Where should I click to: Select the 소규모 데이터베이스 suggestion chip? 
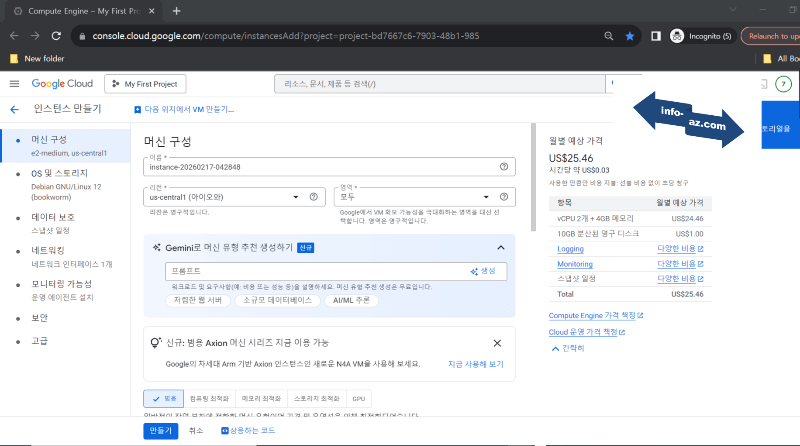pos(266,300)
